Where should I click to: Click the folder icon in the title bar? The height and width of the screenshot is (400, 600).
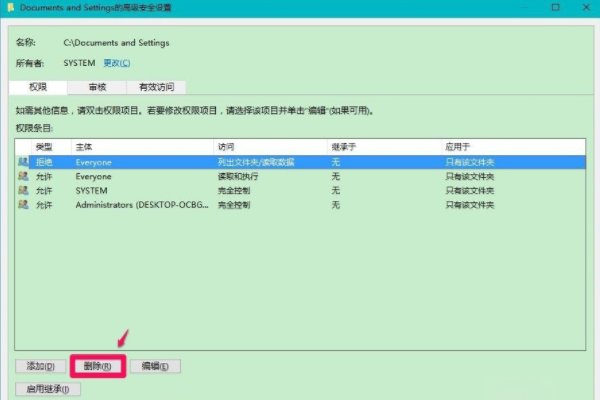click(11, 7)
